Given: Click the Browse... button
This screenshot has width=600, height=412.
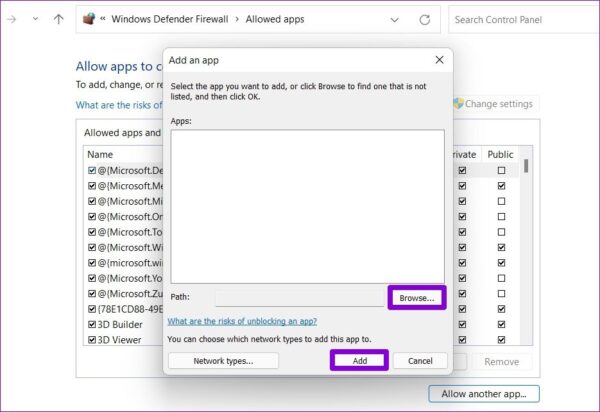Looking at the screenshot, I should 417,298.
